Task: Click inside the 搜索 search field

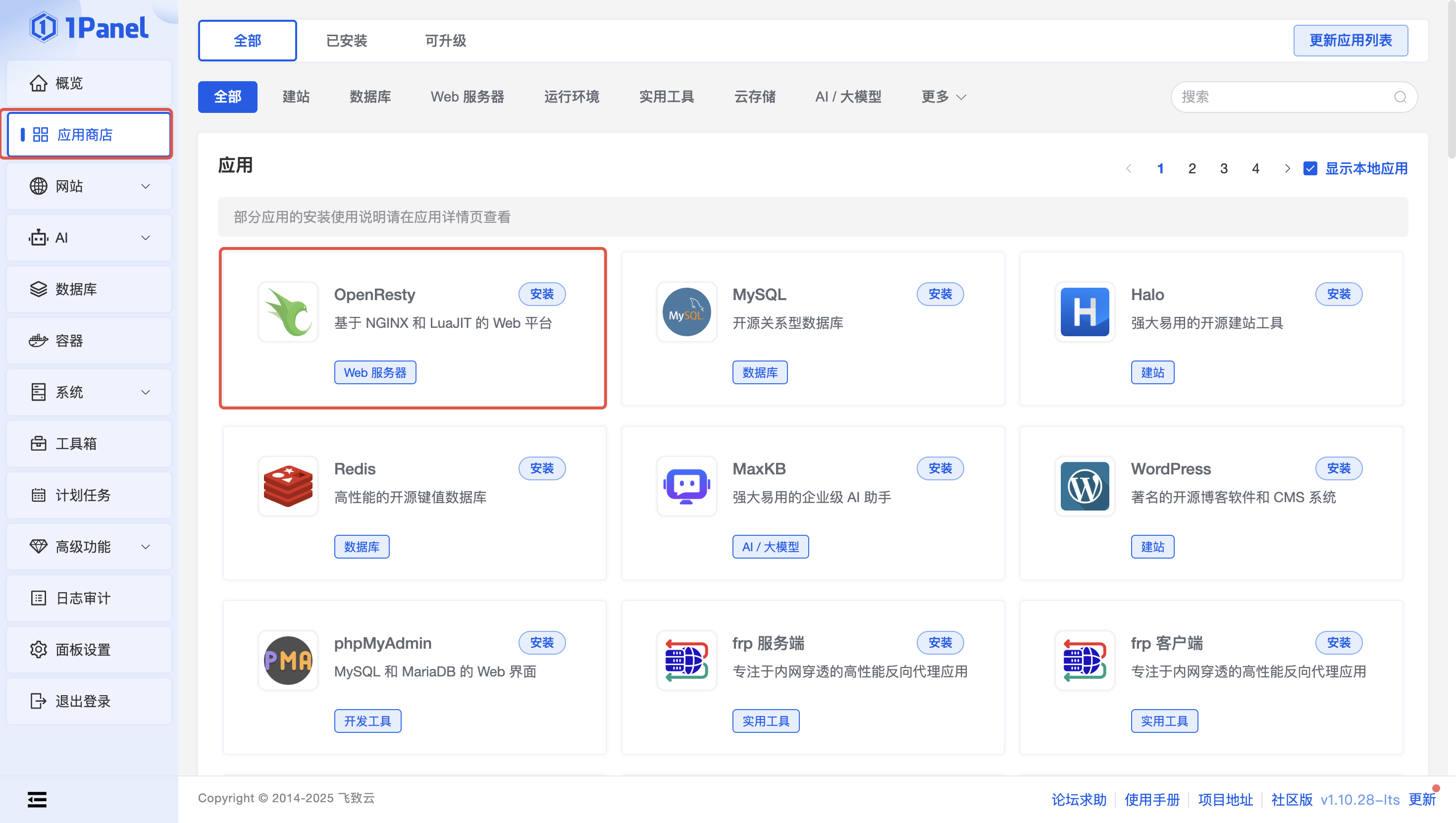Action: [1294, 97]
